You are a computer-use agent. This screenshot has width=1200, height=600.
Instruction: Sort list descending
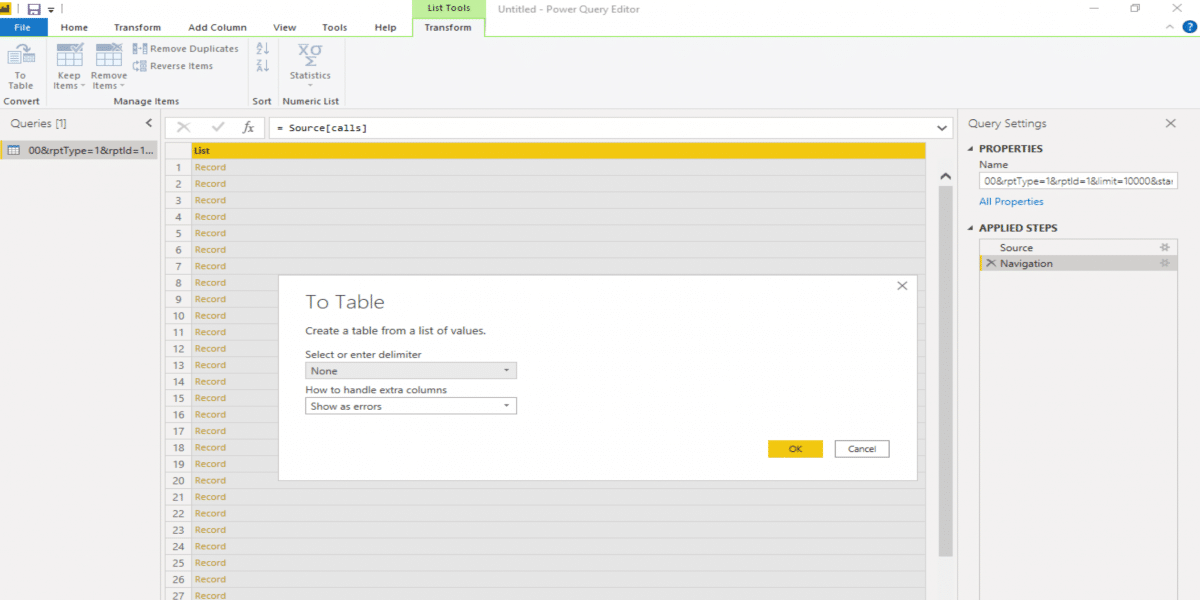coord(263,66)
